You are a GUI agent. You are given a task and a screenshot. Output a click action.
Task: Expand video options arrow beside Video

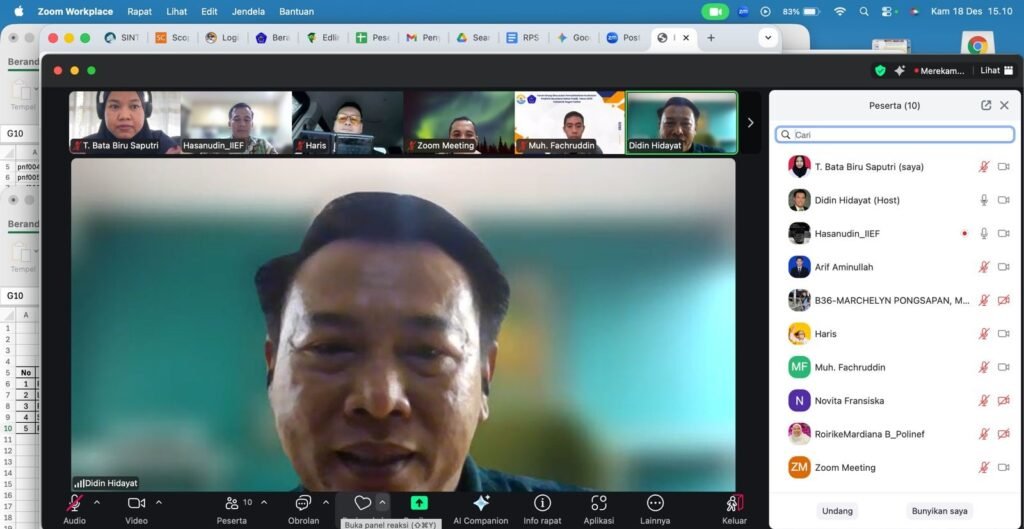(159, 502)
